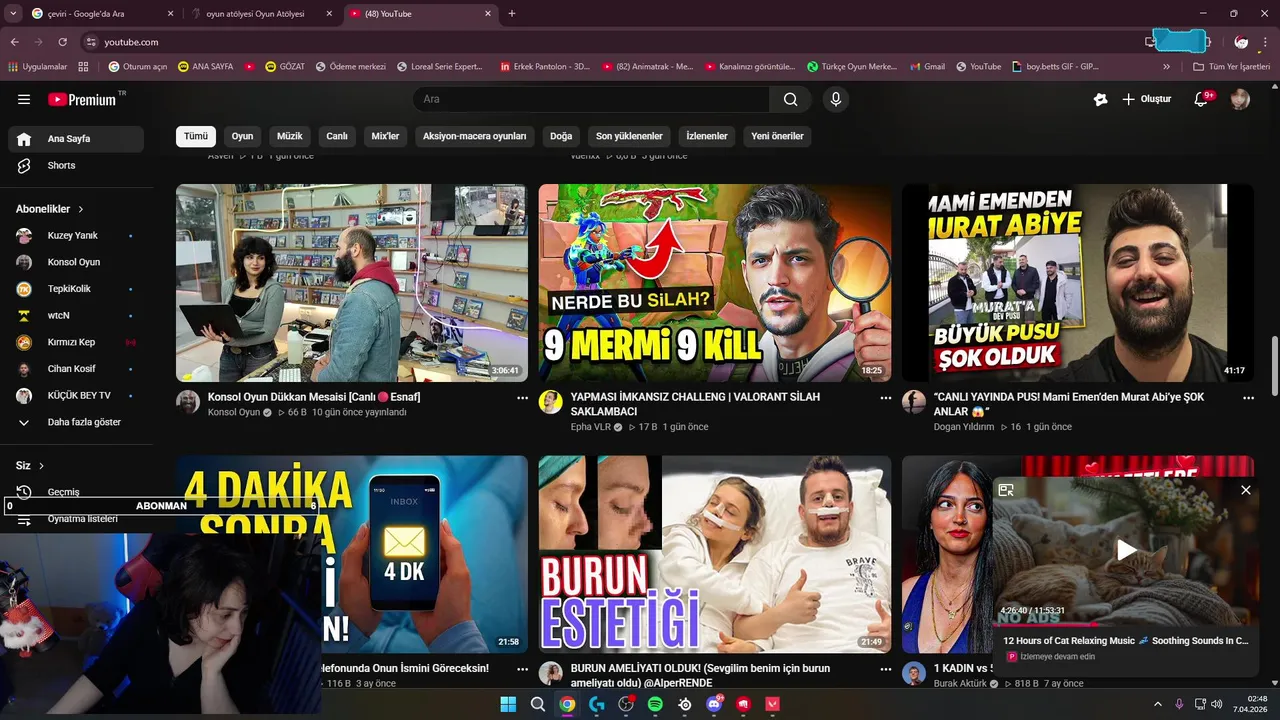Open Kırmızı Kep subscription channel

click(76, 342)
